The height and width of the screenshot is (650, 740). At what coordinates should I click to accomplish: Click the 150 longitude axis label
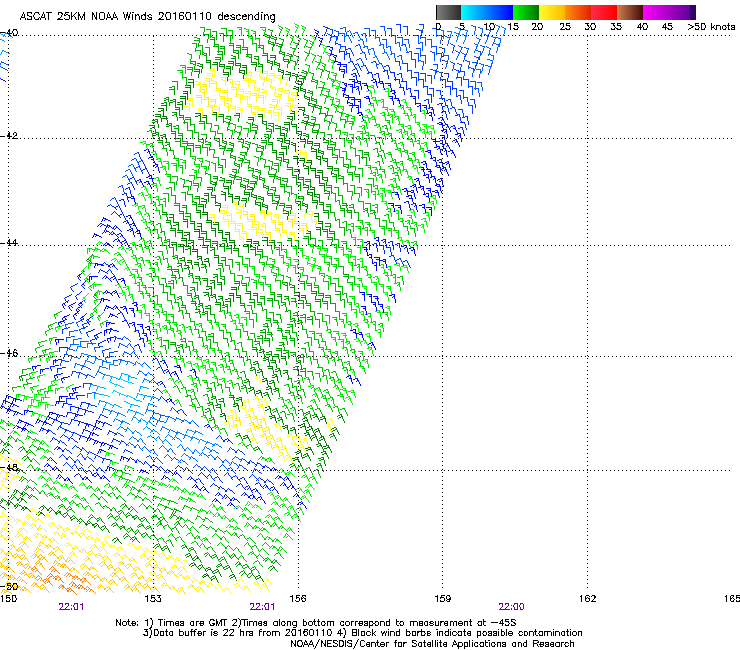pos(8,599)
